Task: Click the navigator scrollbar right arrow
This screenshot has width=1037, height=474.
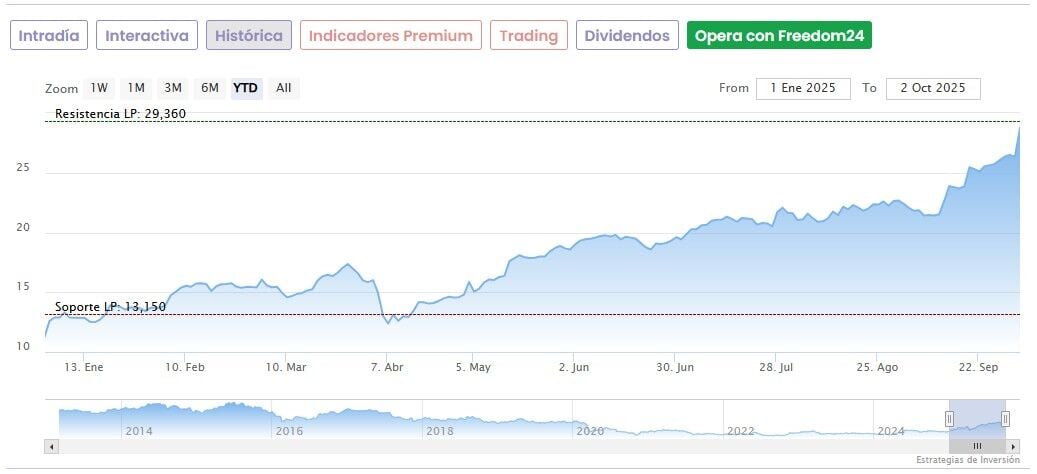Action: click(1013, 446)
